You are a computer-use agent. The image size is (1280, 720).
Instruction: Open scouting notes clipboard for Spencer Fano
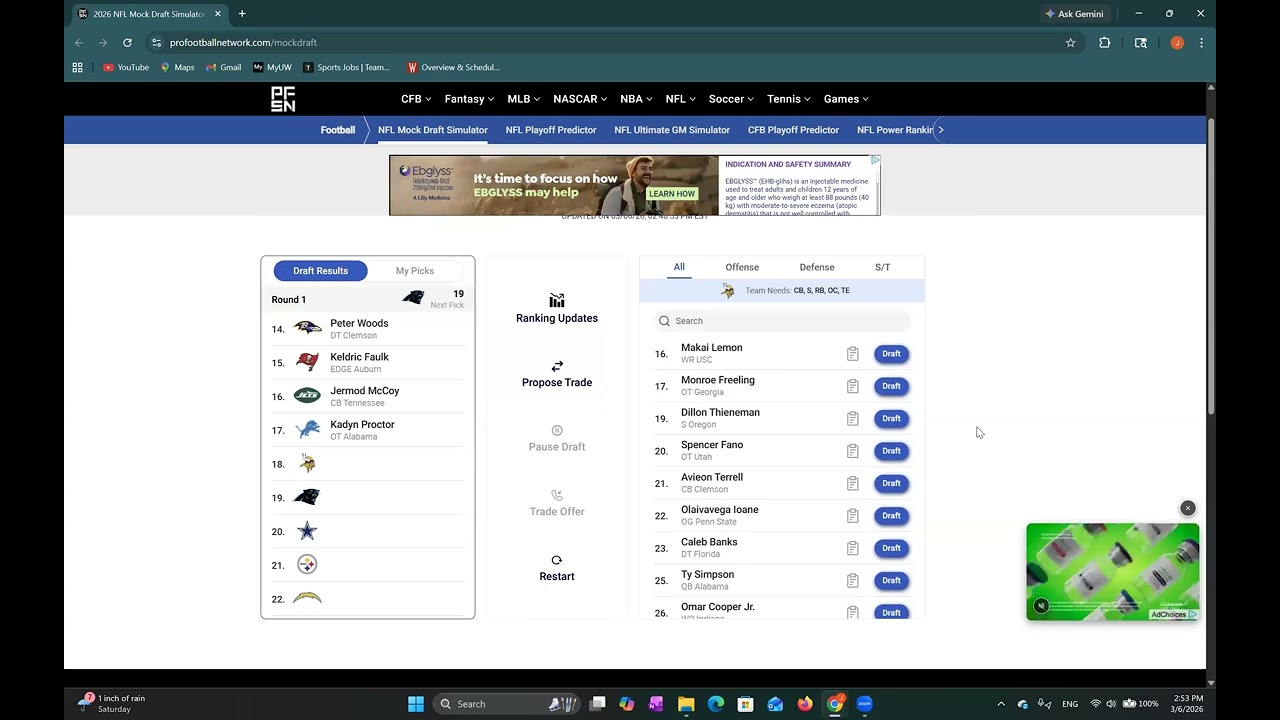[853, 451]
